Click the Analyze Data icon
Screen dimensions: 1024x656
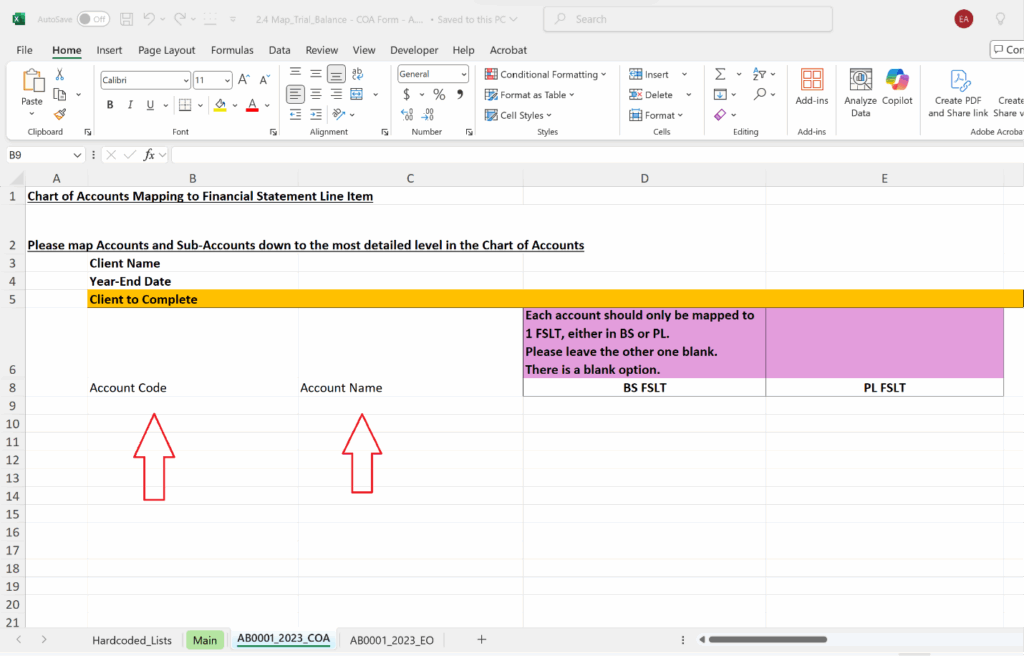[860, 90]
